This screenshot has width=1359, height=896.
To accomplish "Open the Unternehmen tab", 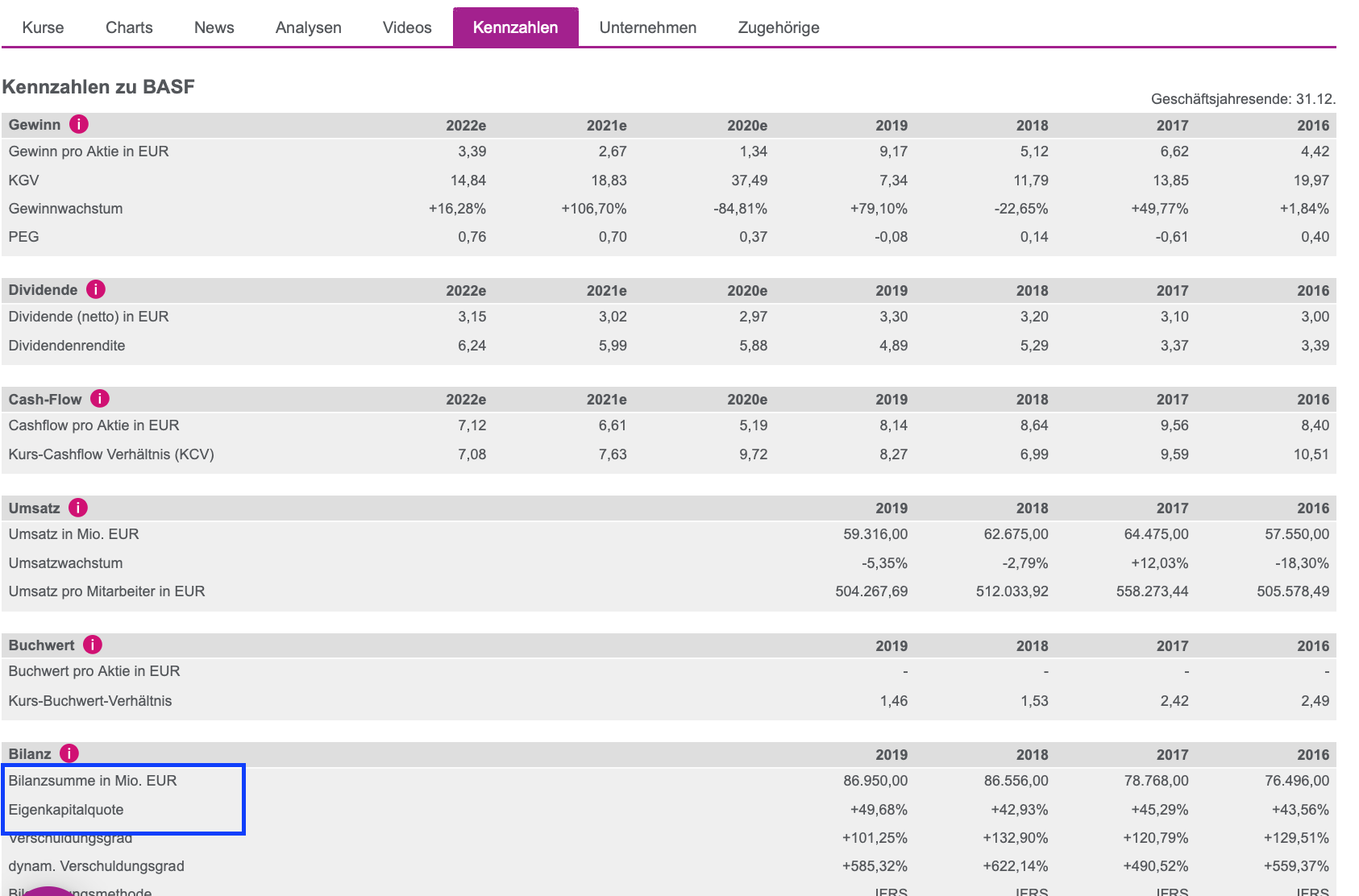I will pyautogui.click(x=648, y=27).
